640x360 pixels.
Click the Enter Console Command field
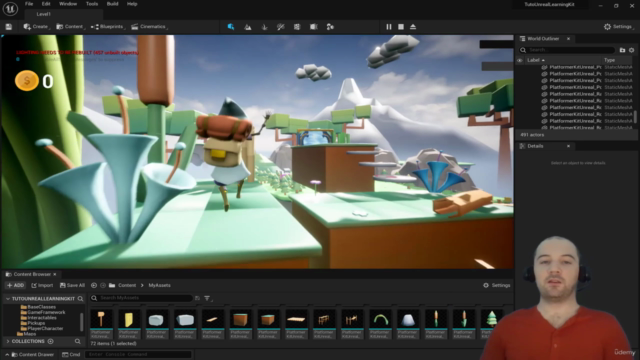[138, 355]
